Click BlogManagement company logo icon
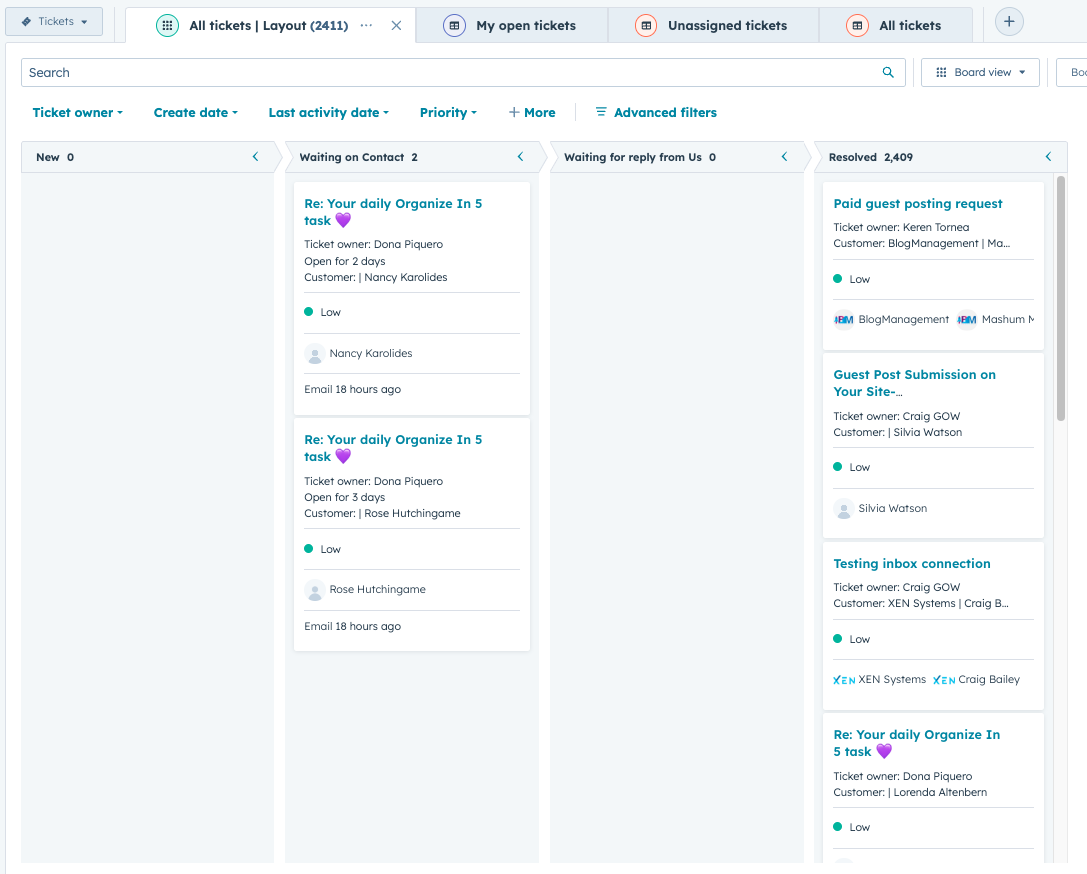 [844, 320]
